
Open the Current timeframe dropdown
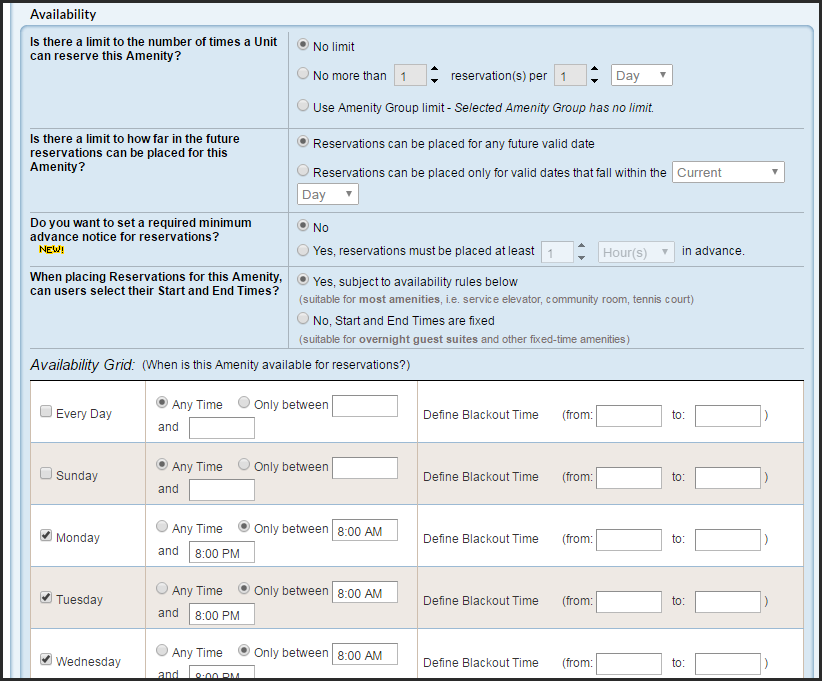click(x=728, y=172)
